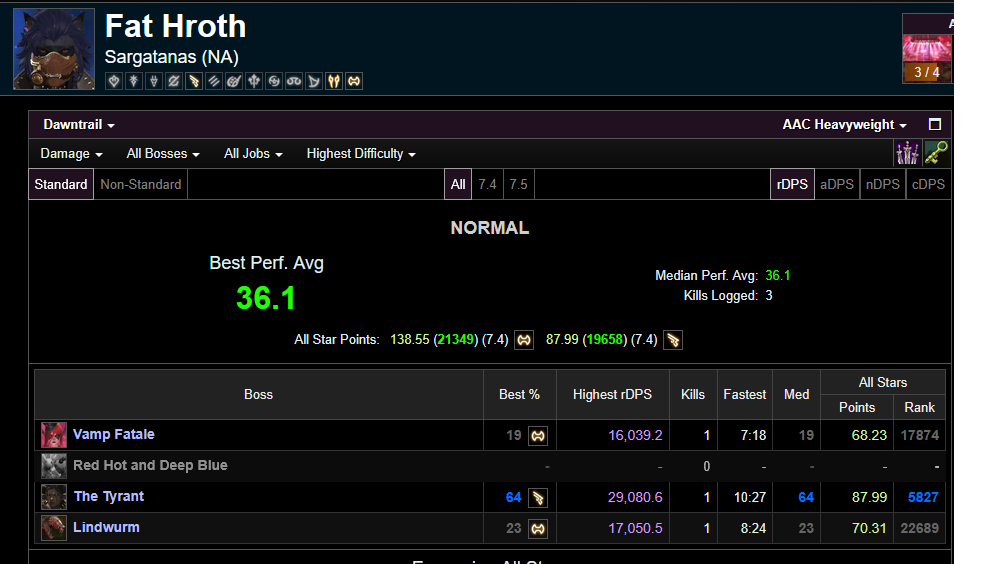Click Fat Hroth character avatar
Screen dimensions: 1004x564
54,49
